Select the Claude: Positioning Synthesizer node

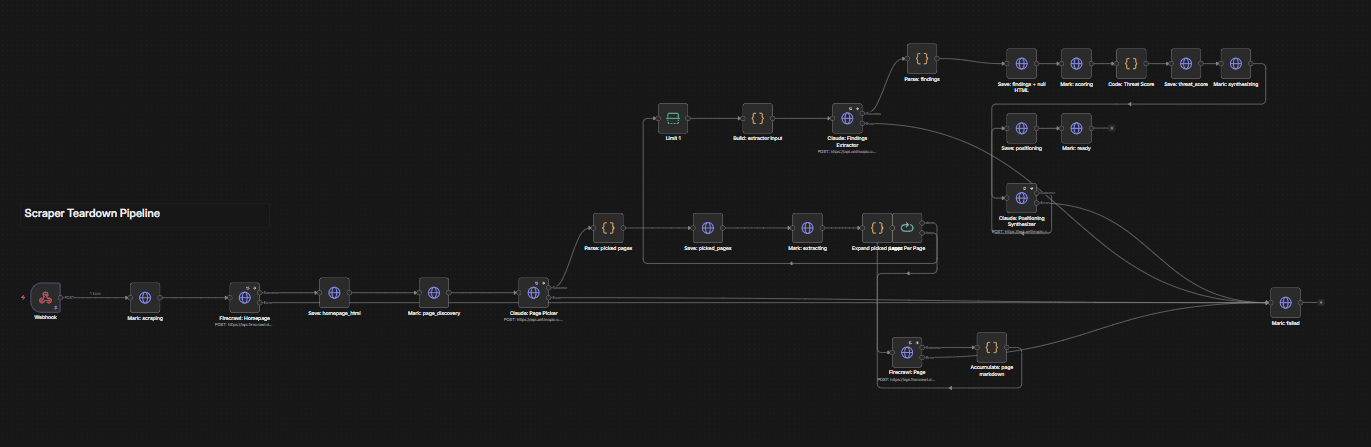tap(1022, 198)
